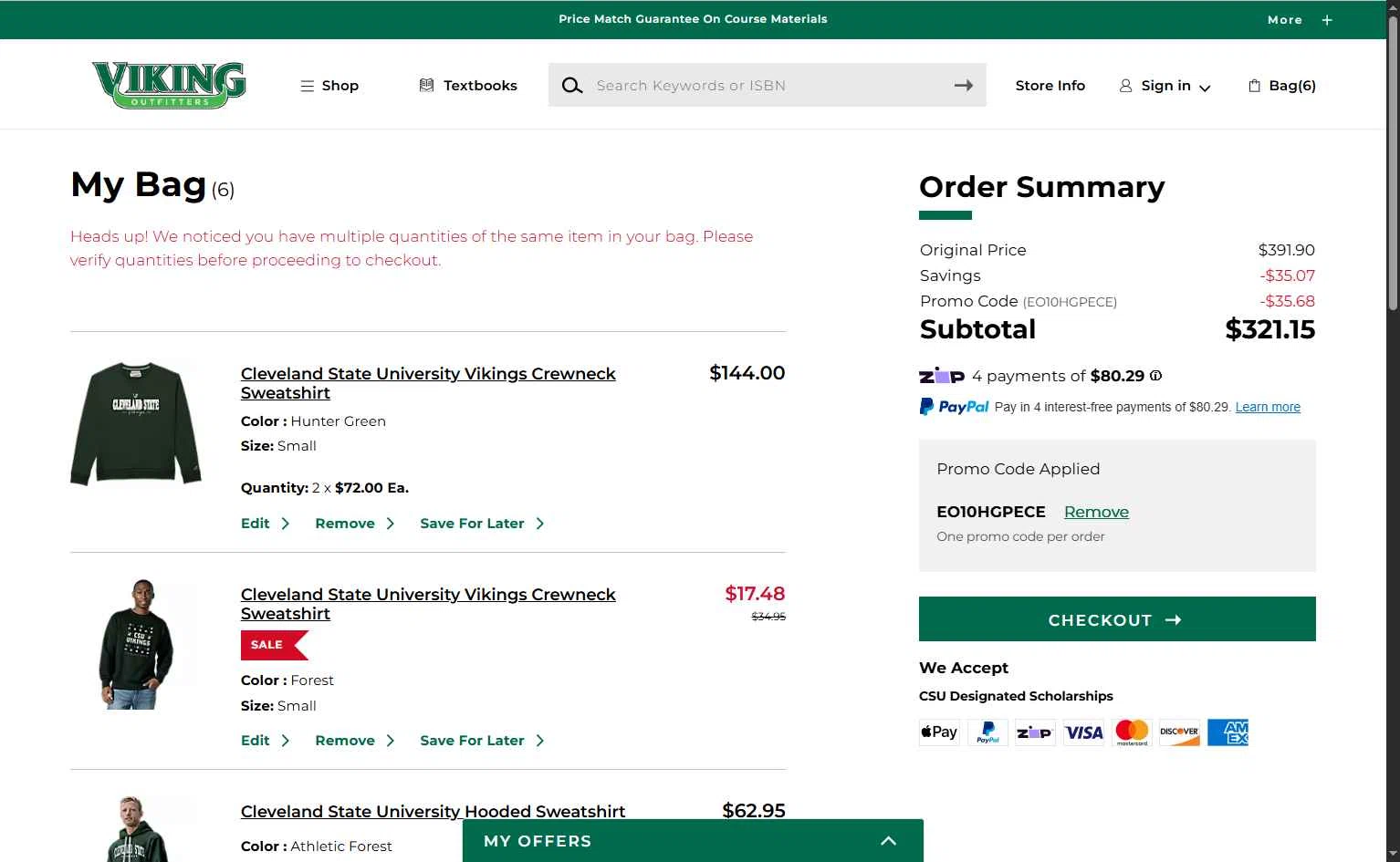Click Save For Later chevron, Forest item
1400x862 pixels.
coord(540,741)
